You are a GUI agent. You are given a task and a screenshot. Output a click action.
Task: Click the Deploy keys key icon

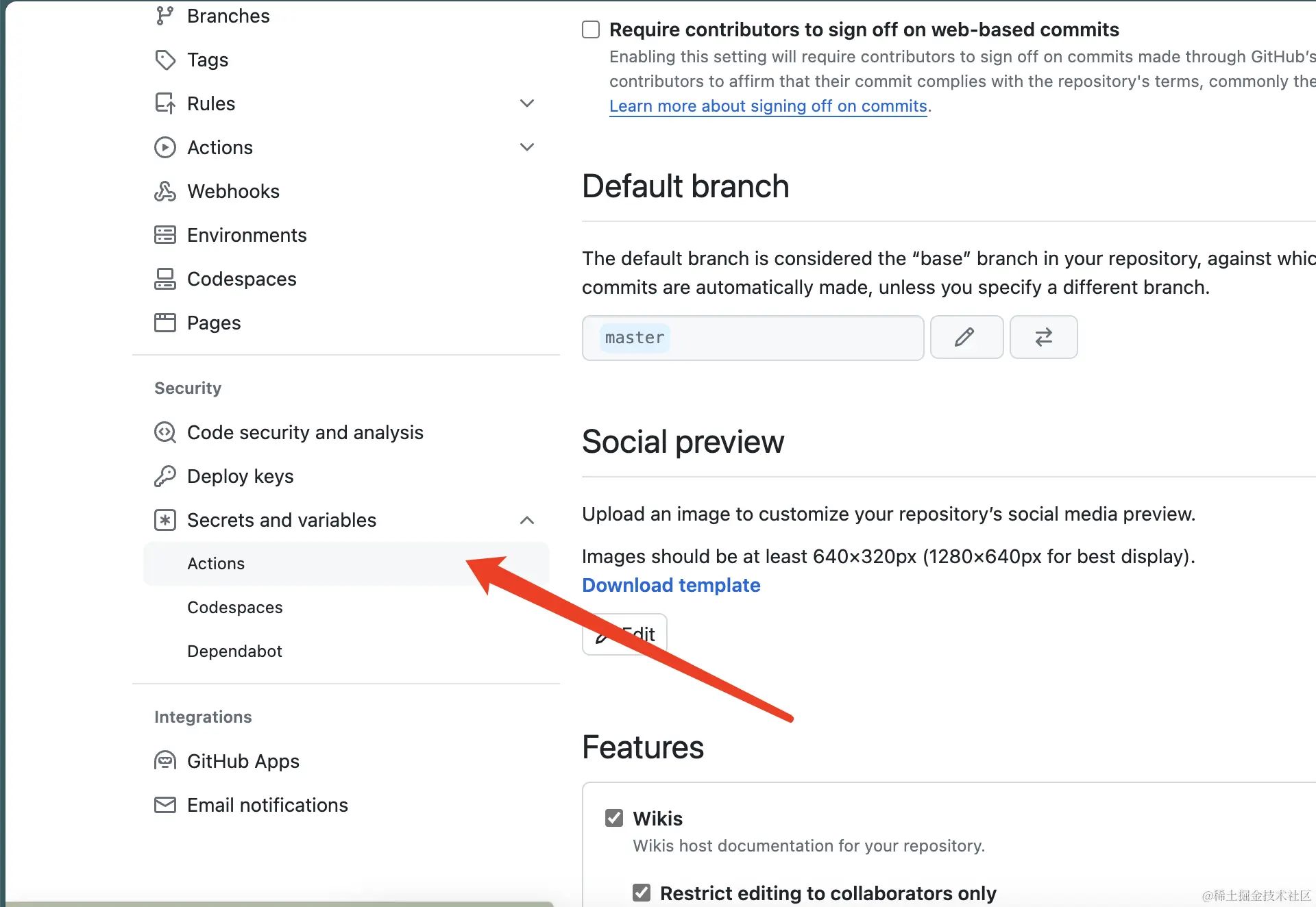pyautogui.click(x=164, y=476)
